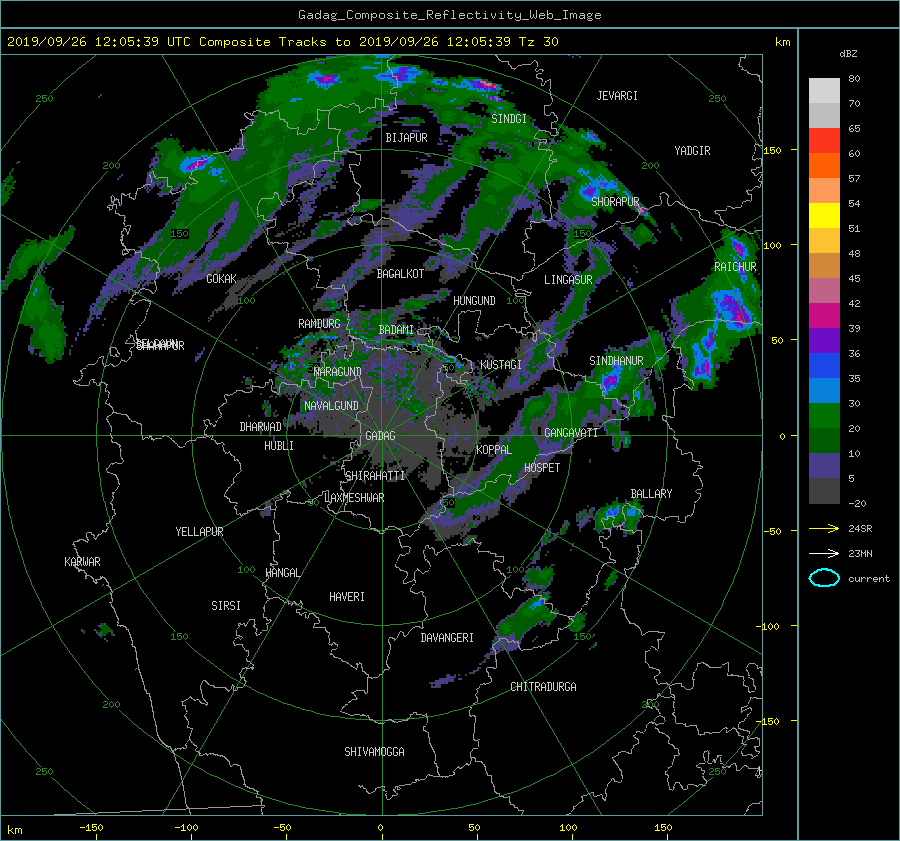Click the yellow 24SR arrow legend icon
This screenshot has width=900, height=841.
(x=824, y=528)
